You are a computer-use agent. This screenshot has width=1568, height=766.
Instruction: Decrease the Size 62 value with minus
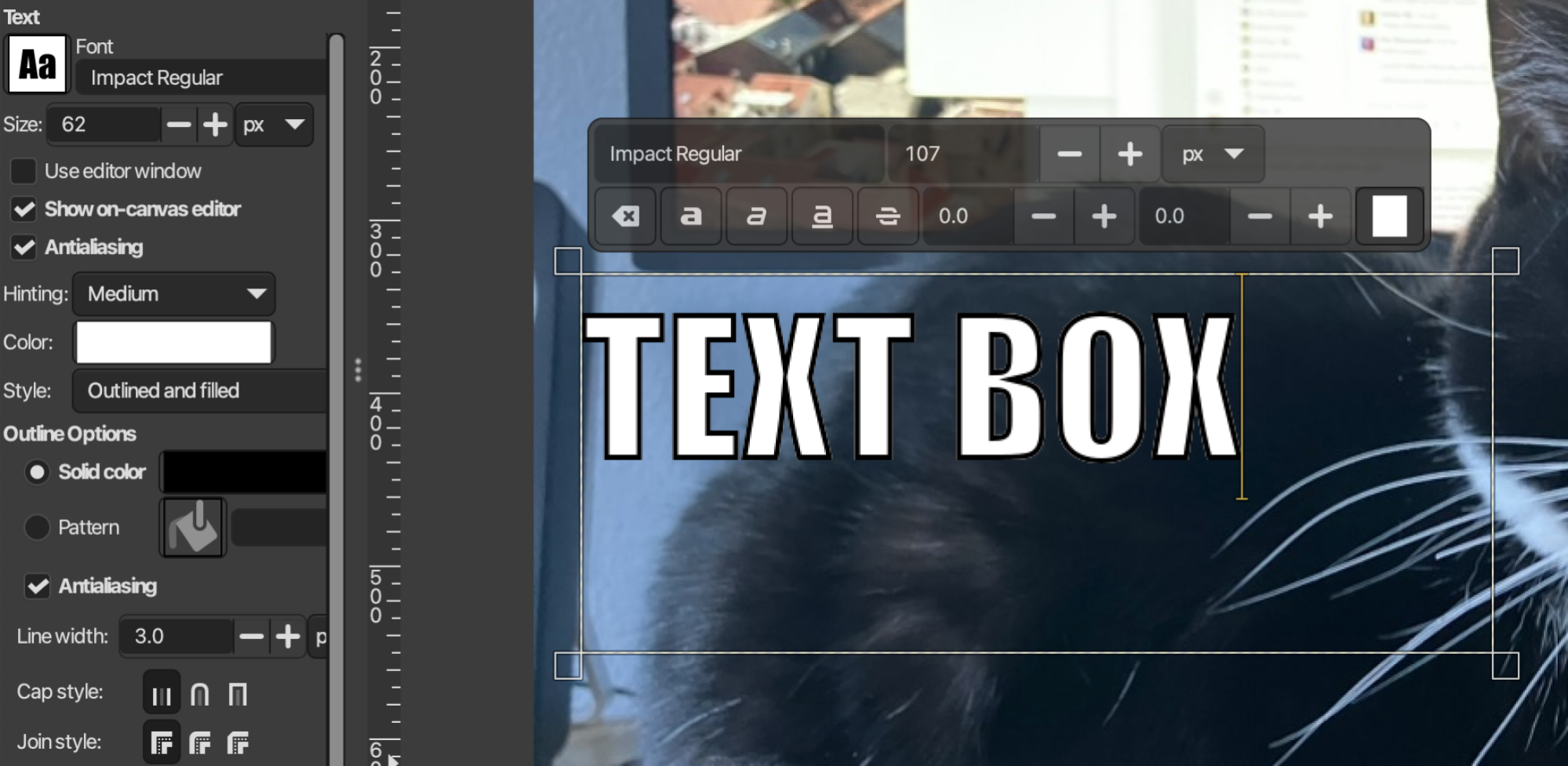pyautogui.click(x=179, y=125)
